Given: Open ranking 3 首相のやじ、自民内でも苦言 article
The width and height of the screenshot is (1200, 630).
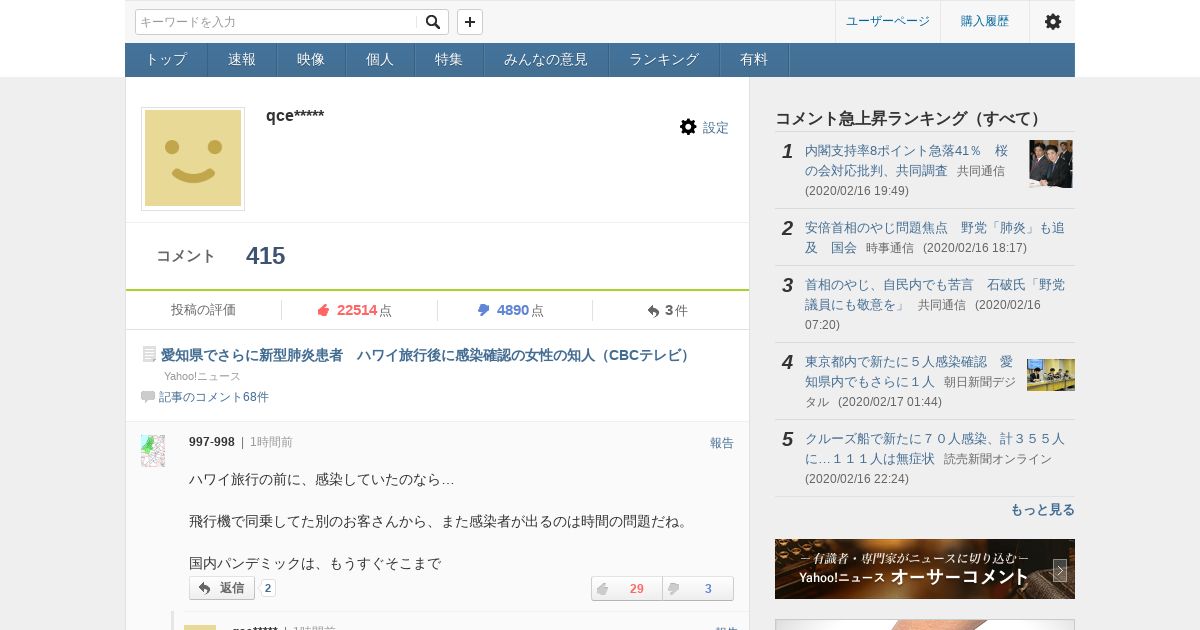Looking at the screenshot, I should point(934,294).
